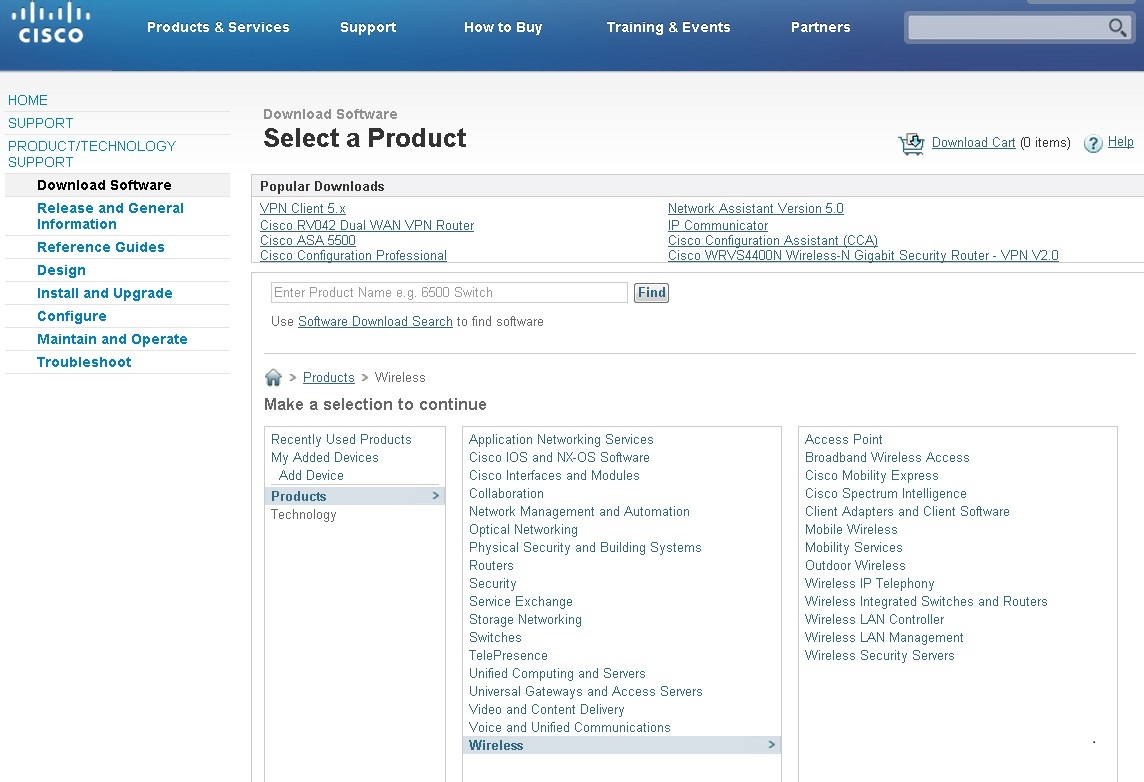Open Network Assistant Version 5.0 link
The image size is (1144, 782).
755,209
